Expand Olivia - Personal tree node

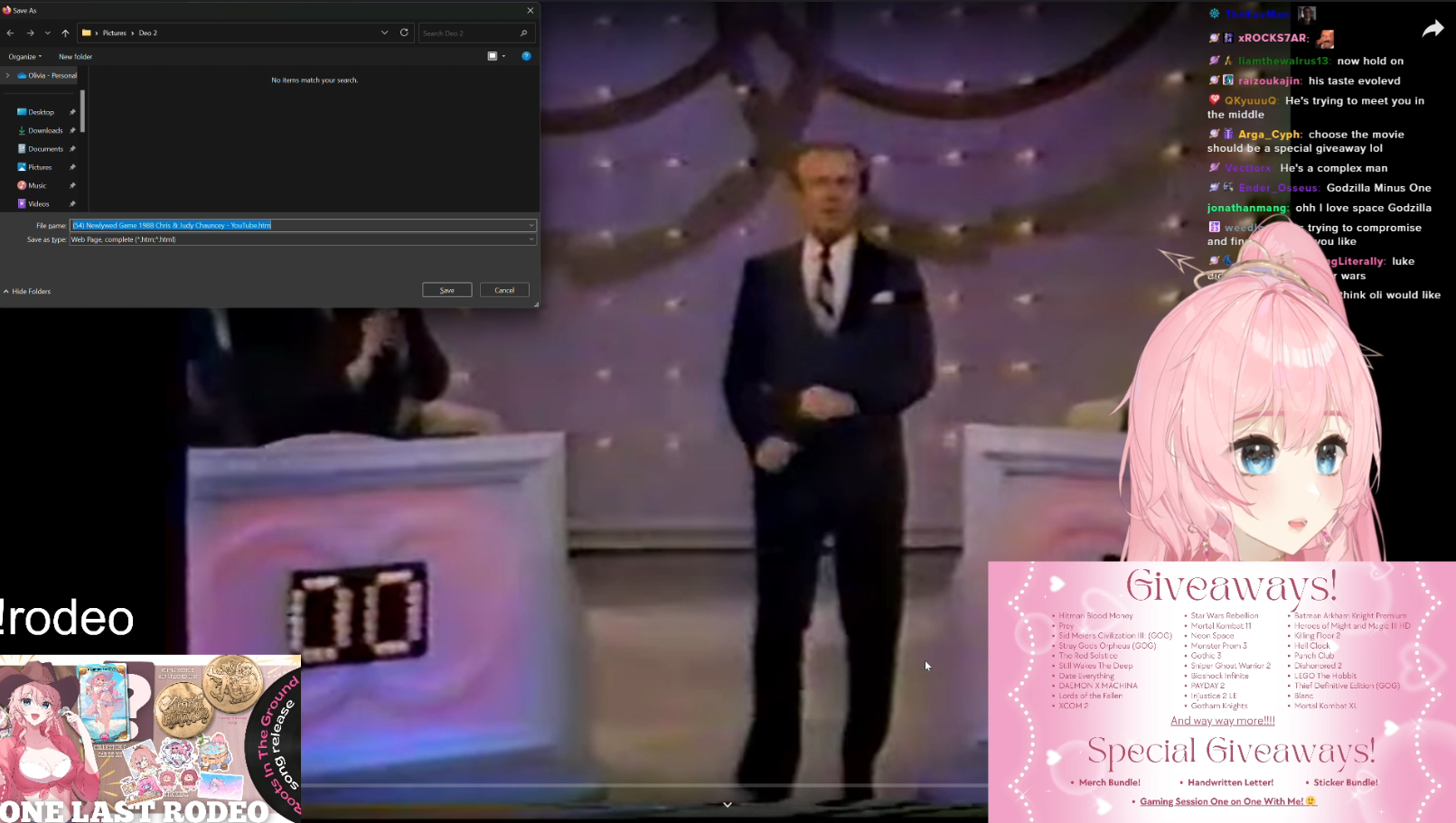8,76
